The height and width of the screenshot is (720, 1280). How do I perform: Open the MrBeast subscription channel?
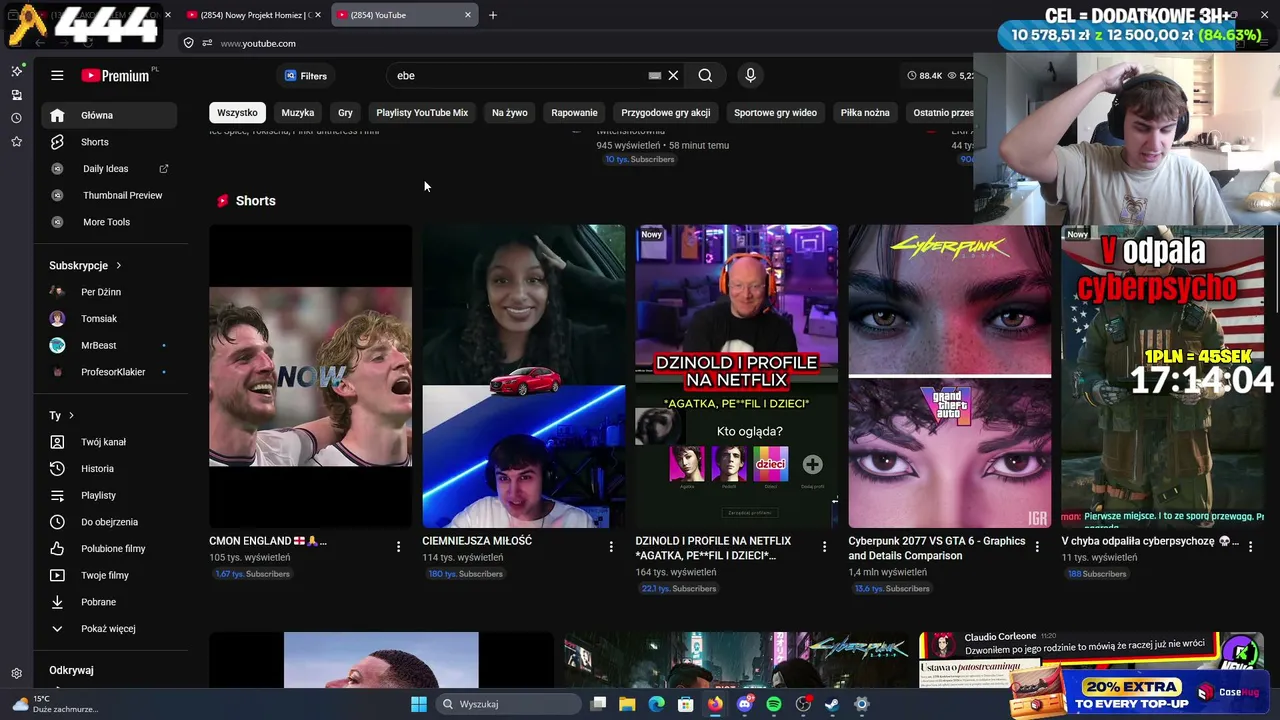tap(110, 345)
